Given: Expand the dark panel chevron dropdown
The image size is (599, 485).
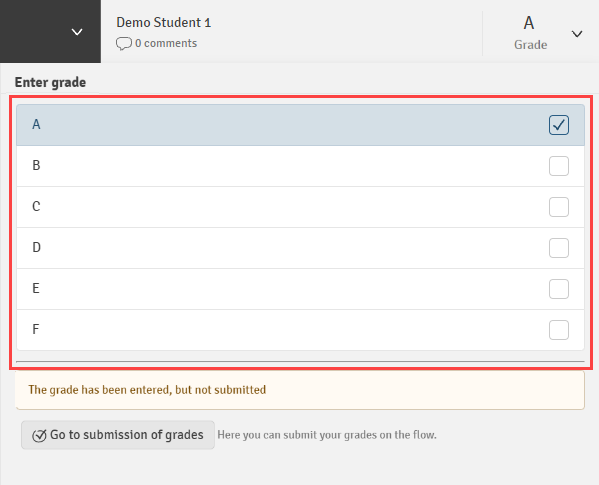Looking at the screenshot, I should tap(77, 32).
